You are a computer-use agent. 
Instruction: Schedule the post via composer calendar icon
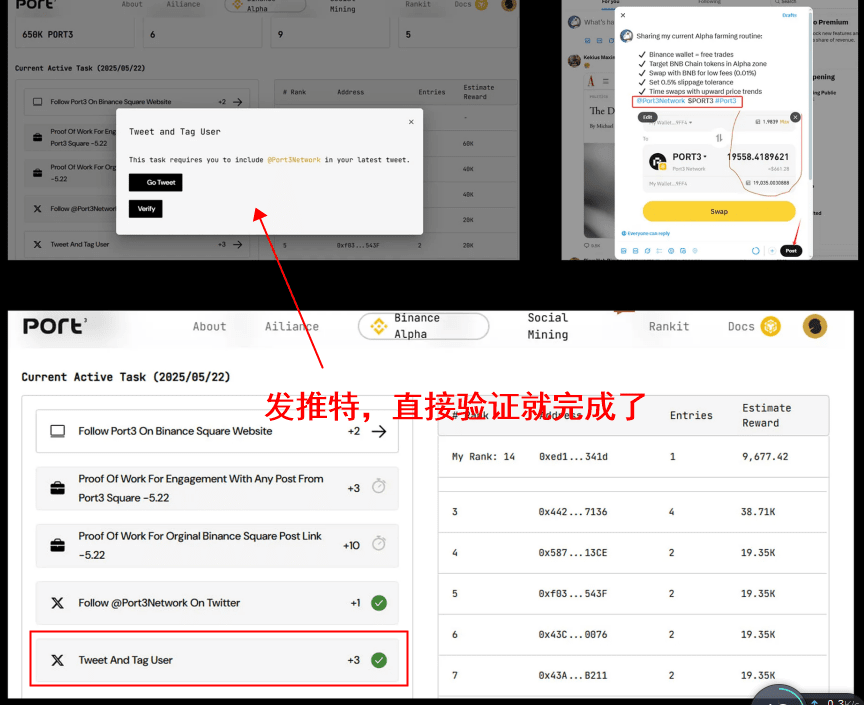[683, 251]
